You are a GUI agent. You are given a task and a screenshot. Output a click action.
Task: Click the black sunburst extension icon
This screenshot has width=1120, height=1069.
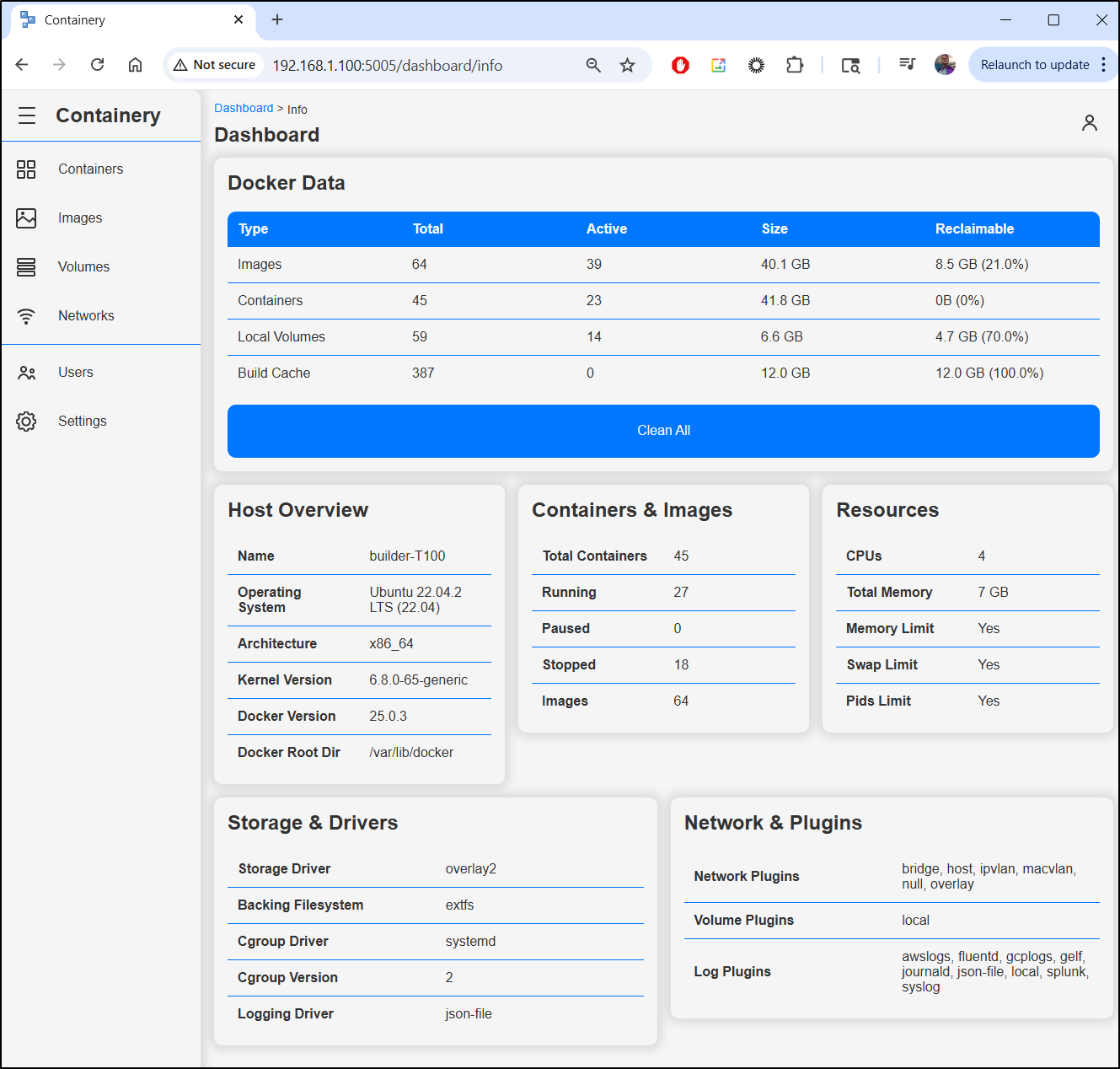(x=756, y=65)
